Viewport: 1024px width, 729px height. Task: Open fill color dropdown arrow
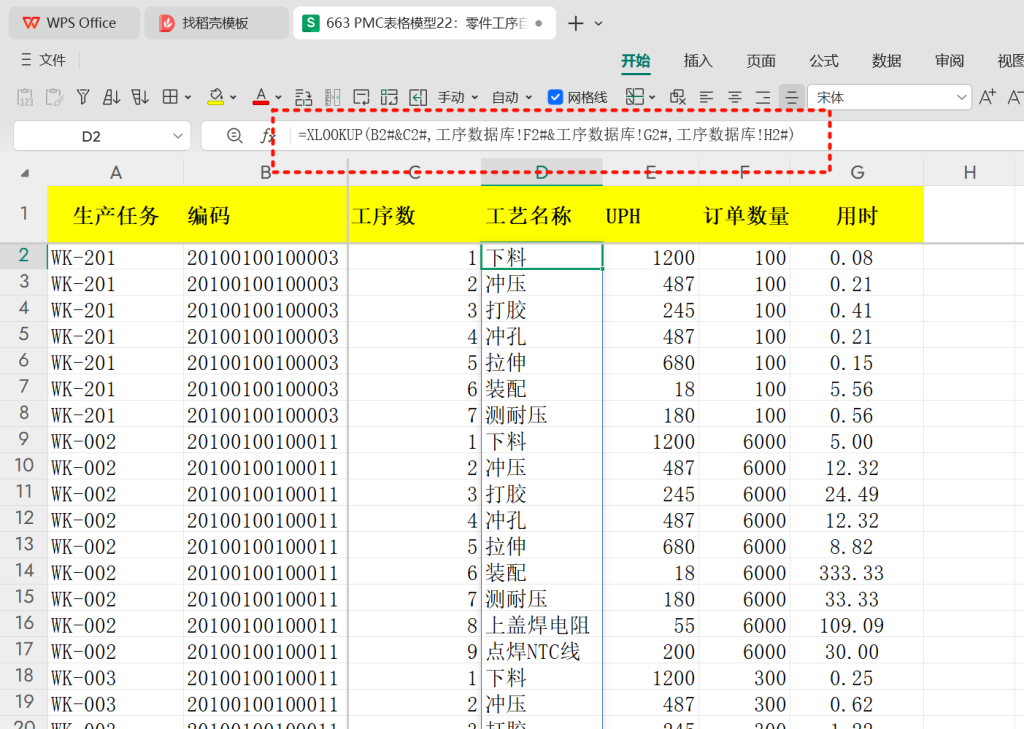[x=233, y=97]
